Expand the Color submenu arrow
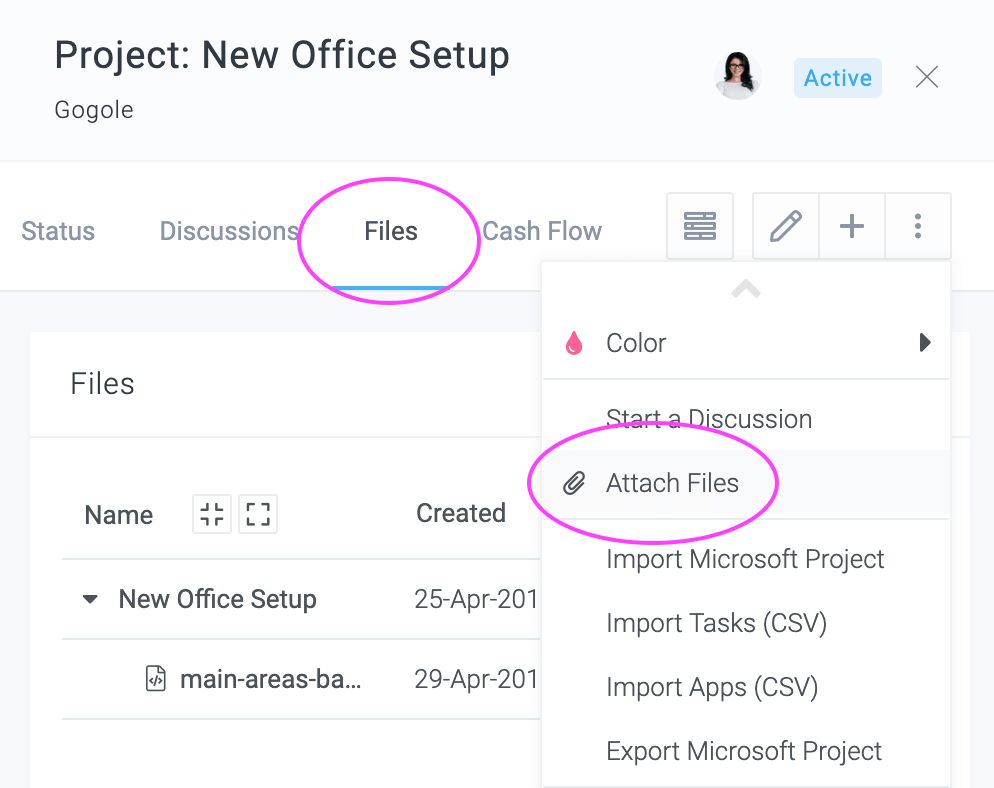This screenshot has width=994, height=788. pos(925,343)
